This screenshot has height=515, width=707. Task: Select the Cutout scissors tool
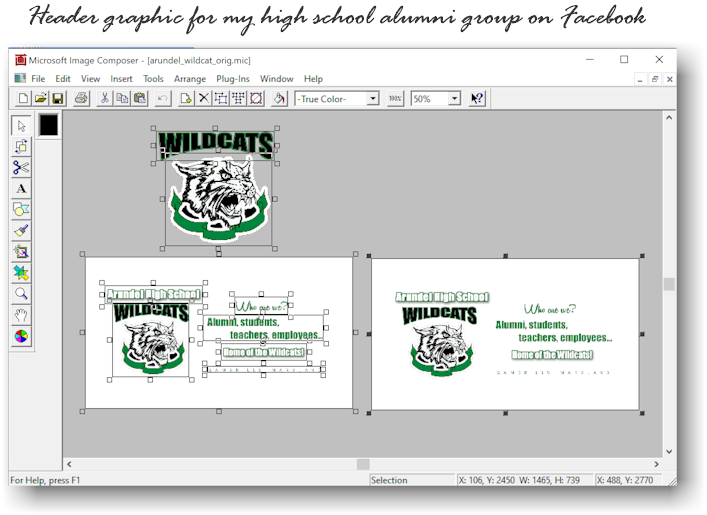tap(21, 167)
